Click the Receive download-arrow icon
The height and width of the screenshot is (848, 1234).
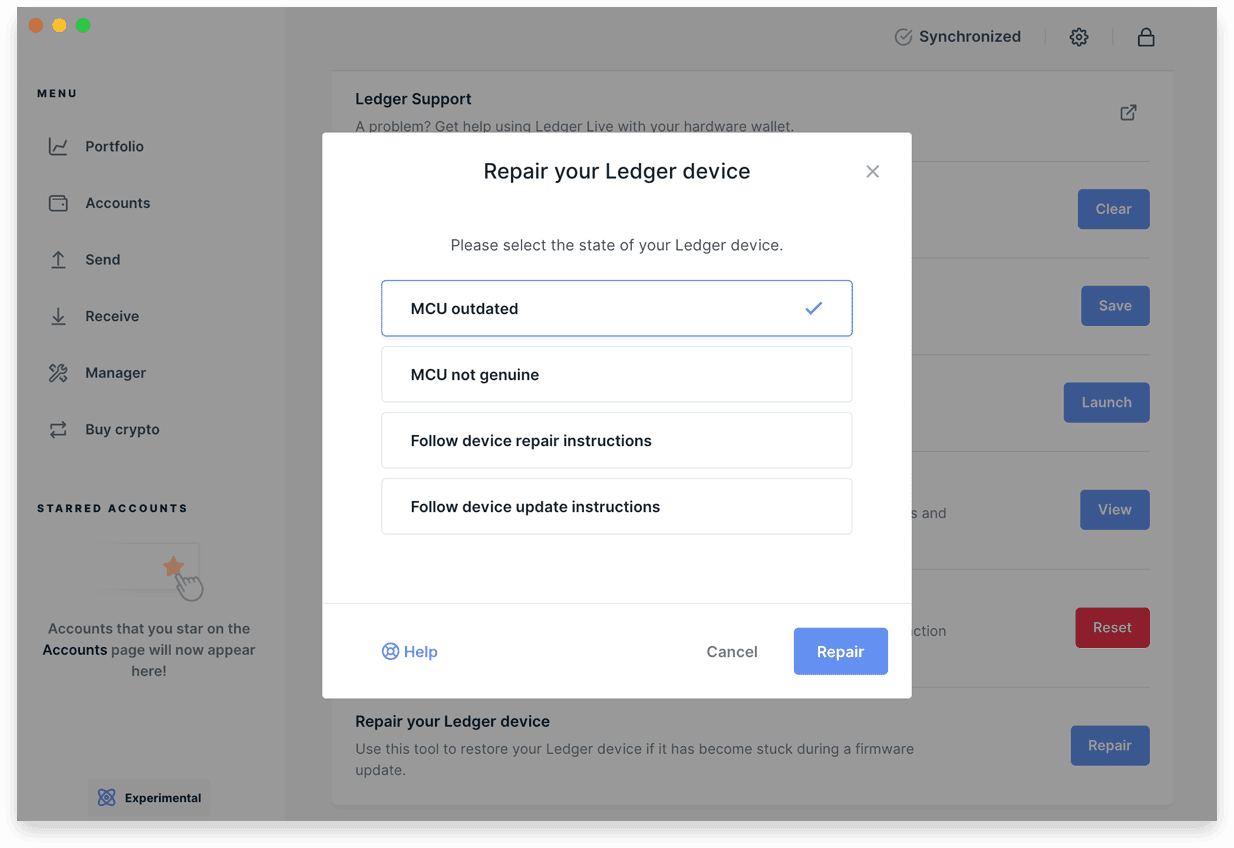58,316
